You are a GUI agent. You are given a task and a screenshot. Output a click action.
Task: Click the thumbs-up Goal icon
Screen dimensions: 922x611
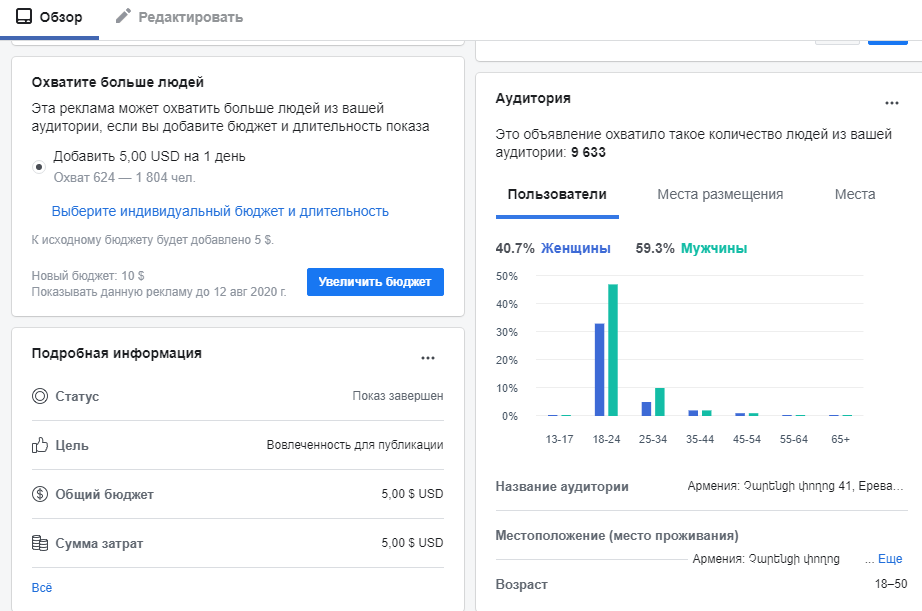point(40,445)
